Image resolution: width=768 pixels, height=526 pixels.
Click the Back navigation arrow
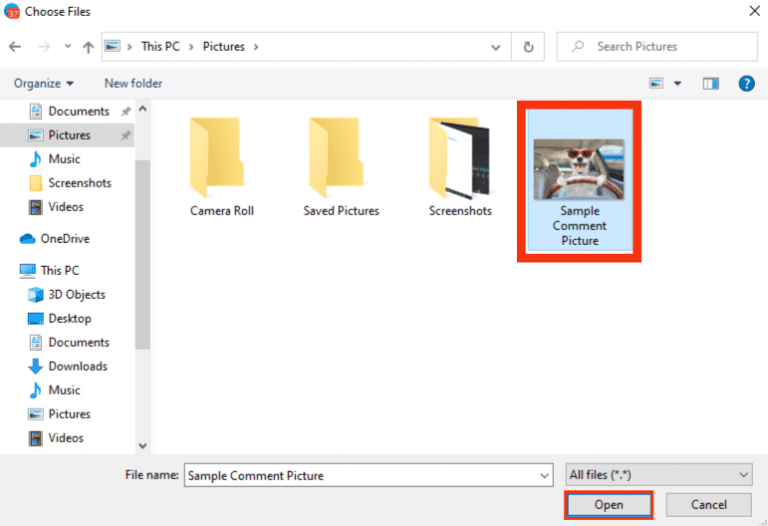tap(16, 47)
